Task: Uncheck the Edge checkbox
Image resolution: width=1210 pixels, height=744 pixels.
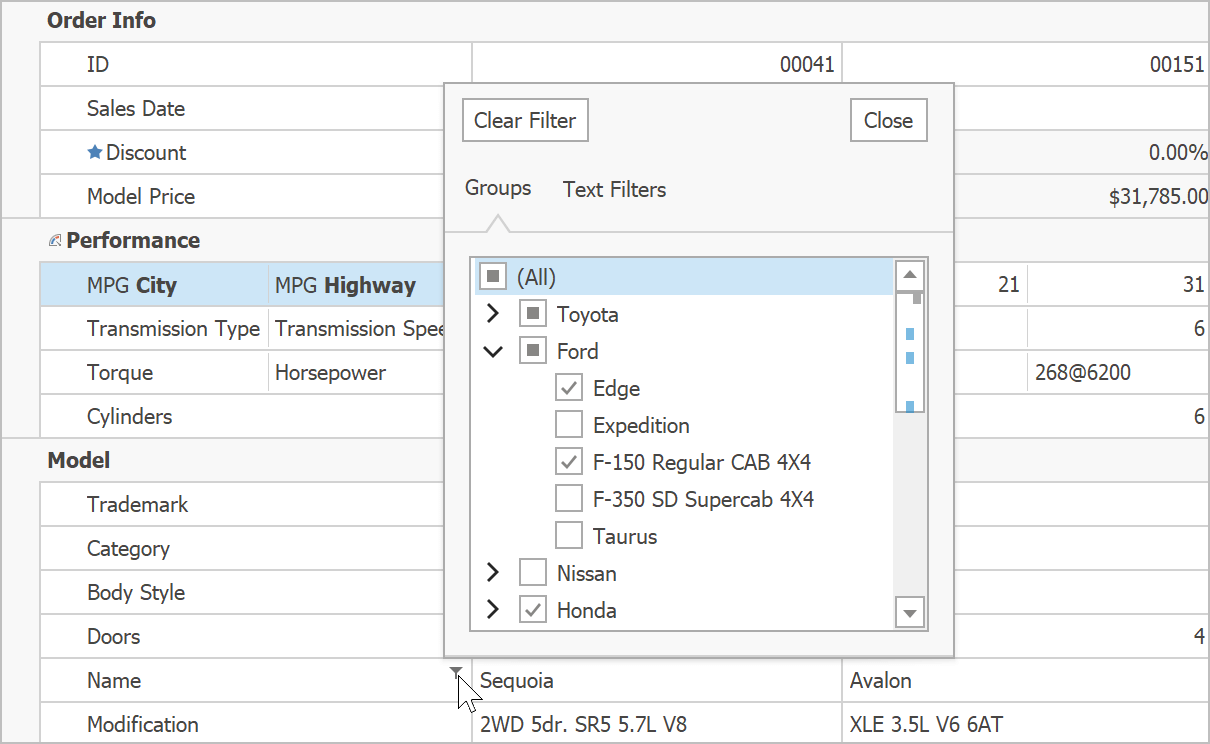Action: [x=569, y=388]
